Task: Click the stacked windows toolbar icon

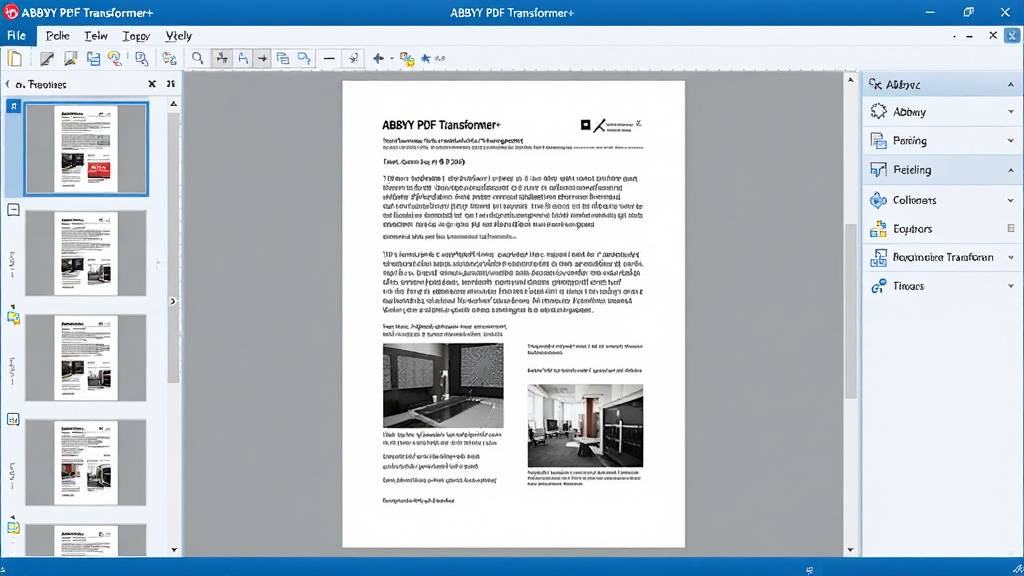Action: (x=282, y=58)
